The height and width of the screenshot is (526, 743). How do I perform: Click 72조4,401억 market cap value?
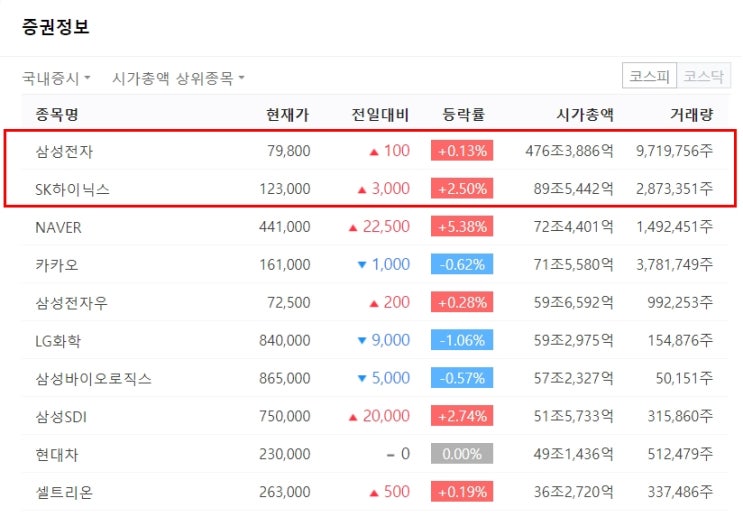574,227
